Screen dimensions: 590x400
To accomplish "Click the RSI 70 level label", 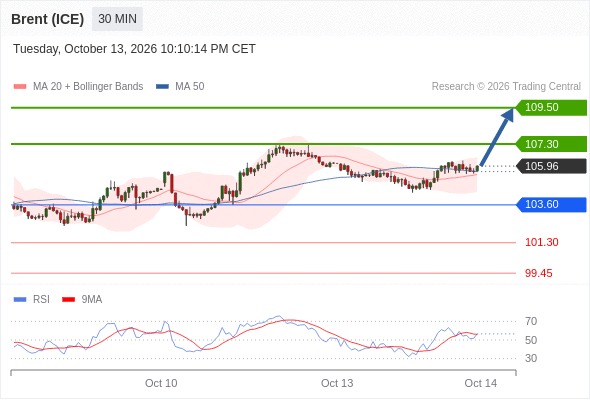I will coord(531,321).
